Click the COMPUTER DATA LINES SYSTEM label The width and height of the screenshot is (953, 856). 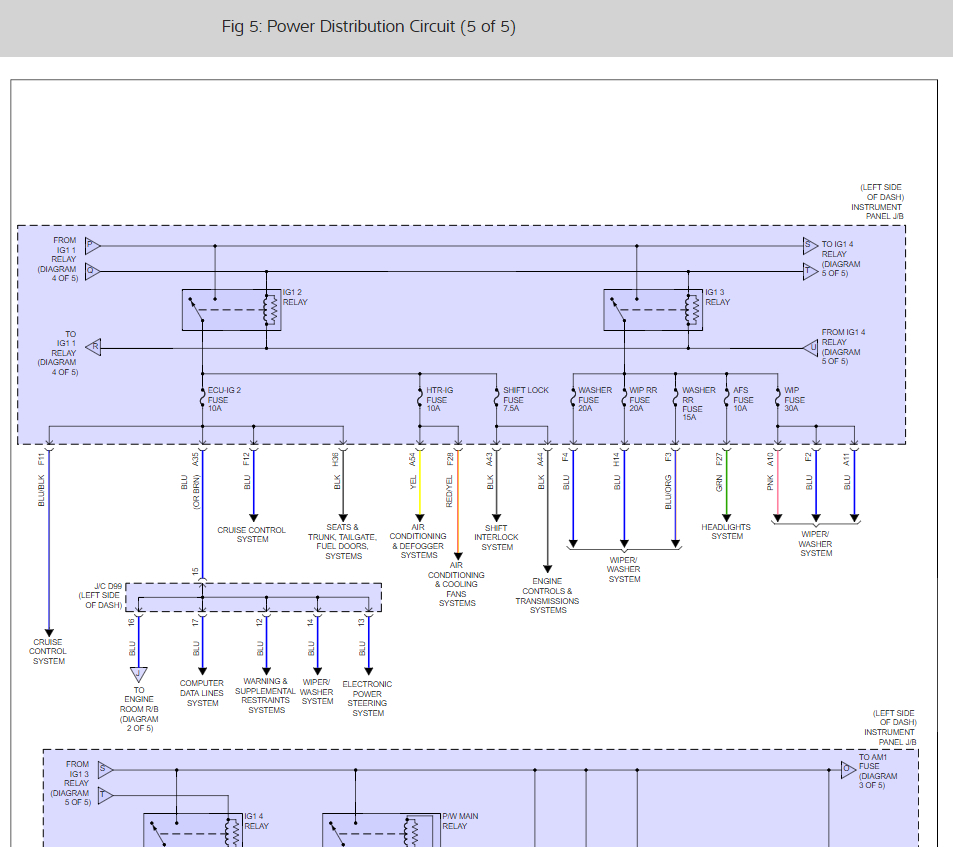pyautogui.click(x=202, y=693)
